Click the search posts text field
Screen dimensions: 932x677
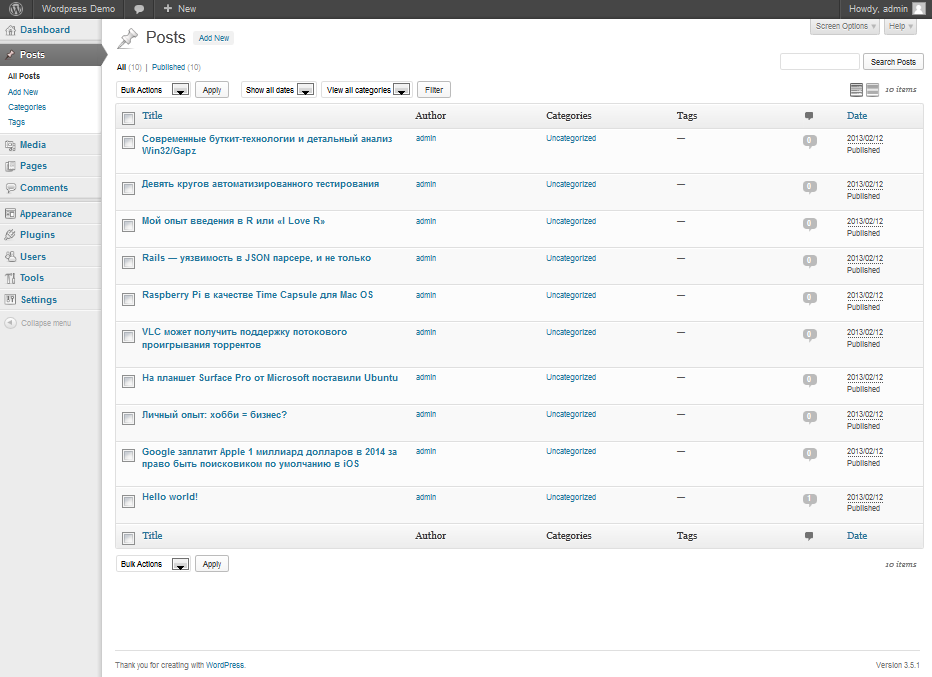pyautogui.click(x=820, y=62)
